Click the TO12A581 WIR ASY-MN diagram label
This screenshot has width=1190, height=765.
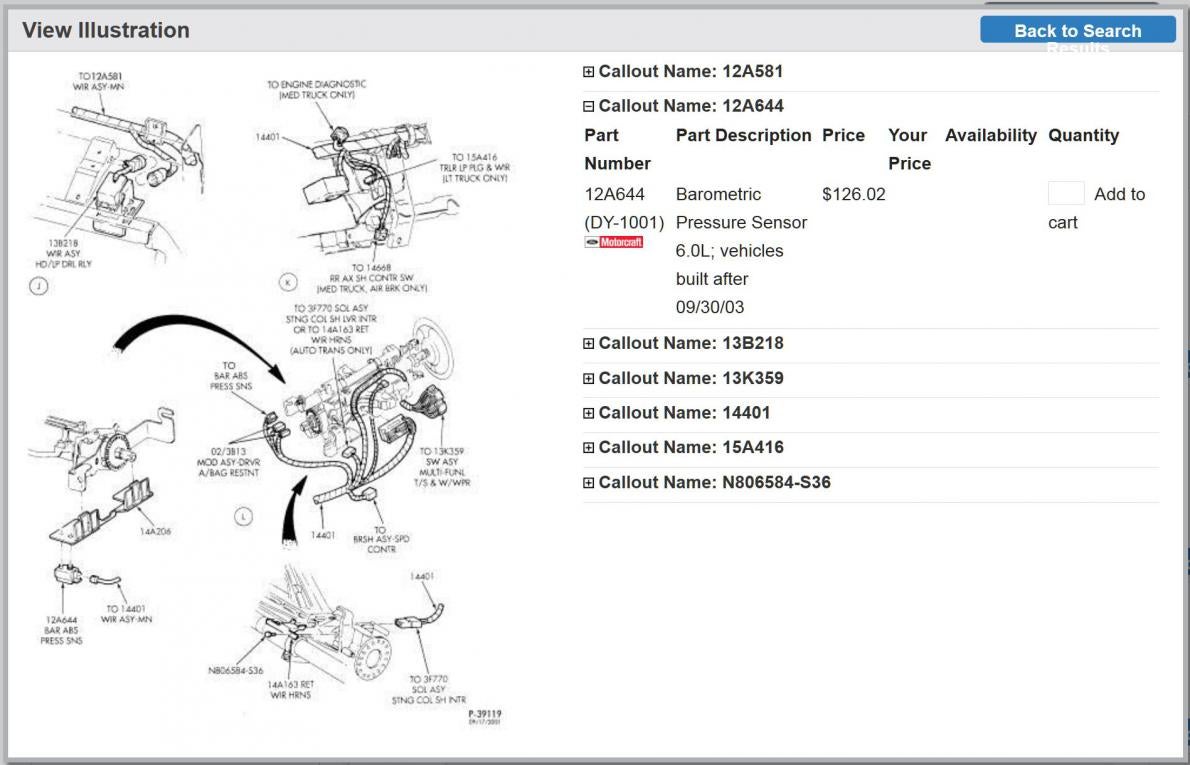tap(99, 81)
